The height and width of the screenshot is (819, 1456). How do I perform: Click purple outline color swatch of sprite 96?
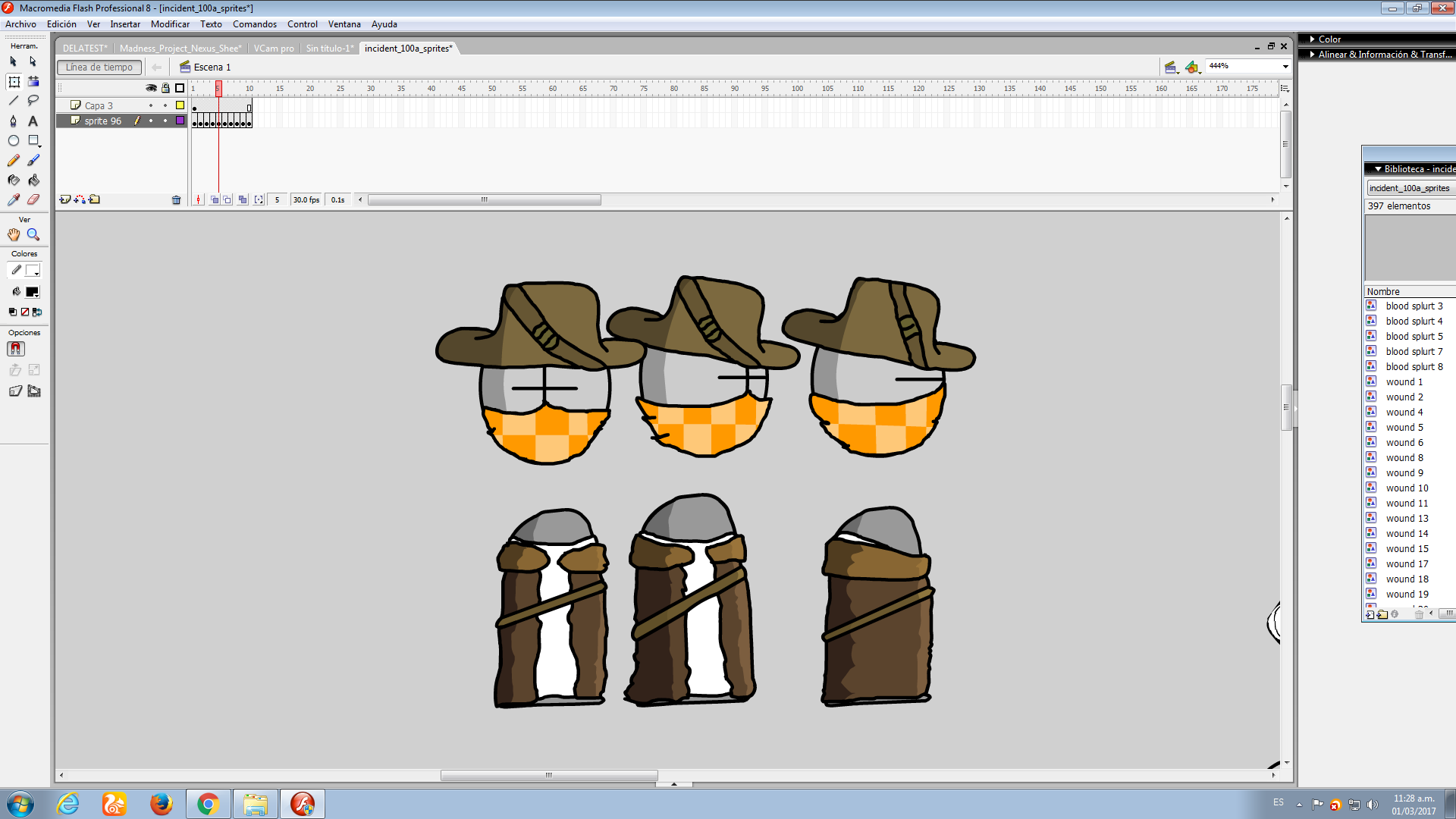180,121
